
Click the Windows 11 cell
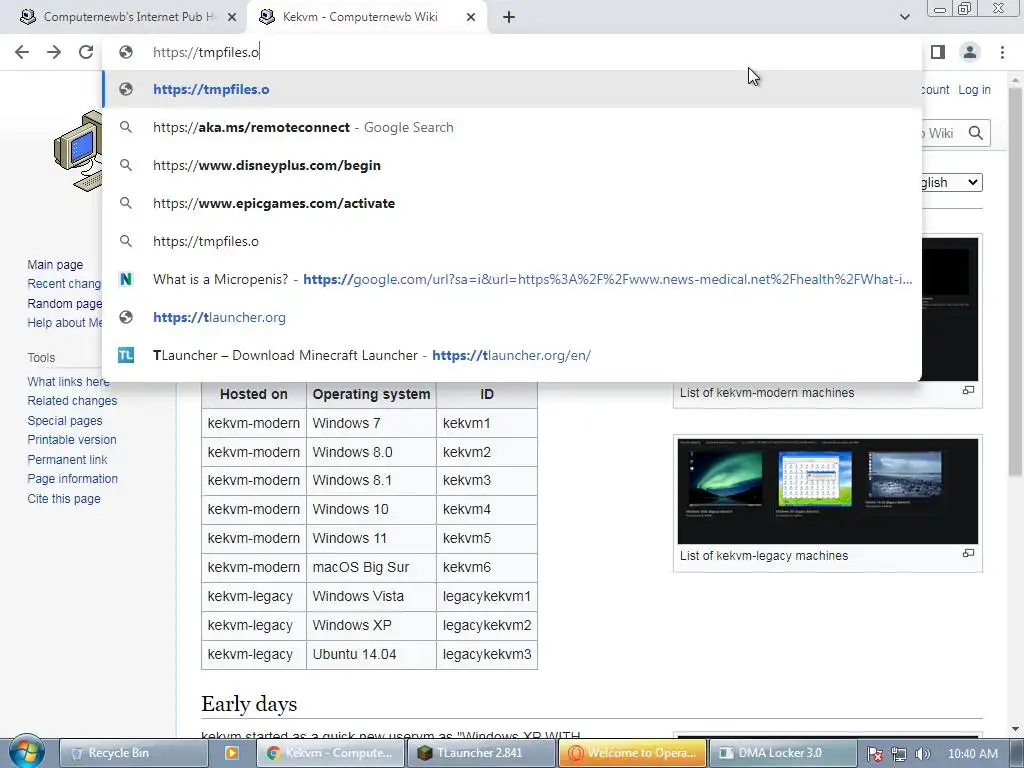click(x=371, y=538)
